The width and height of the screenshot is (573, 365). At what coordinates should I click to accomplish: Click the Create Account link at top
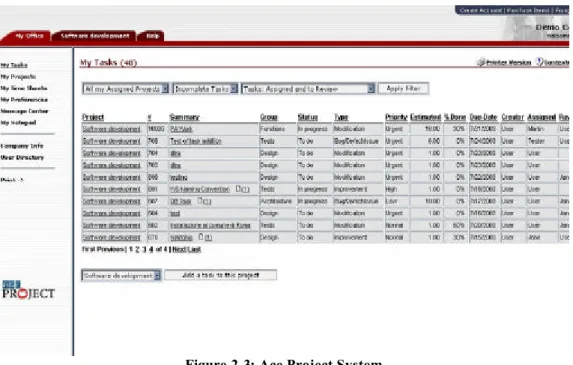tap(481, 10)
